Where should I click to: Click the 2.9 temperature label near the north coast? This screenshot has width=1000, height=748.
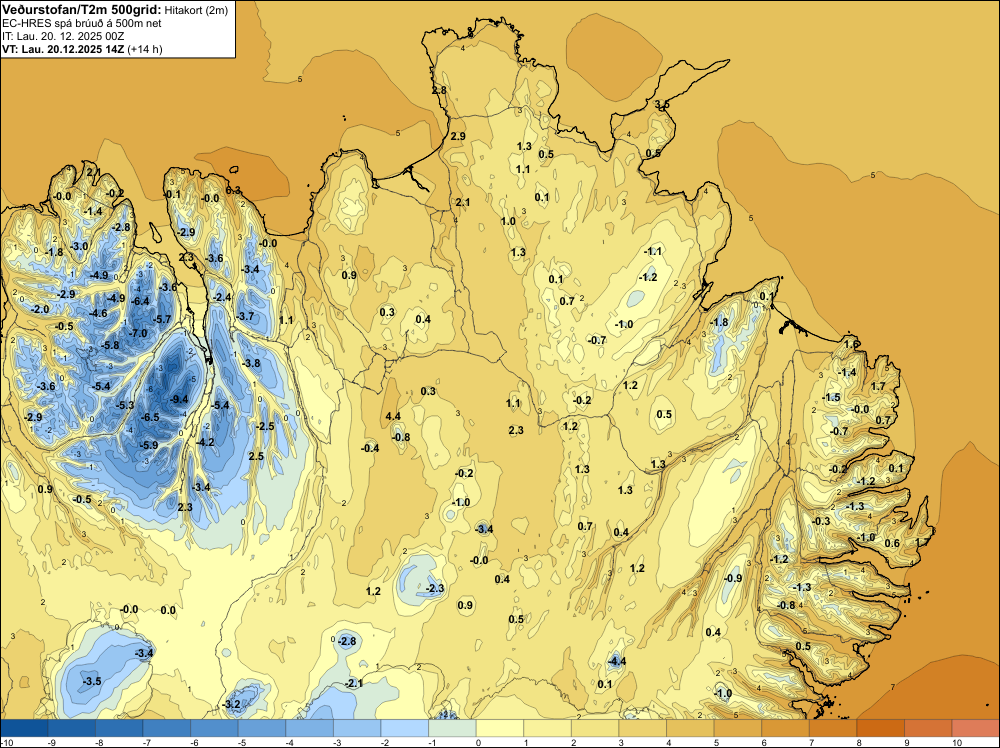pyautogui.click(x=458, y=136)
